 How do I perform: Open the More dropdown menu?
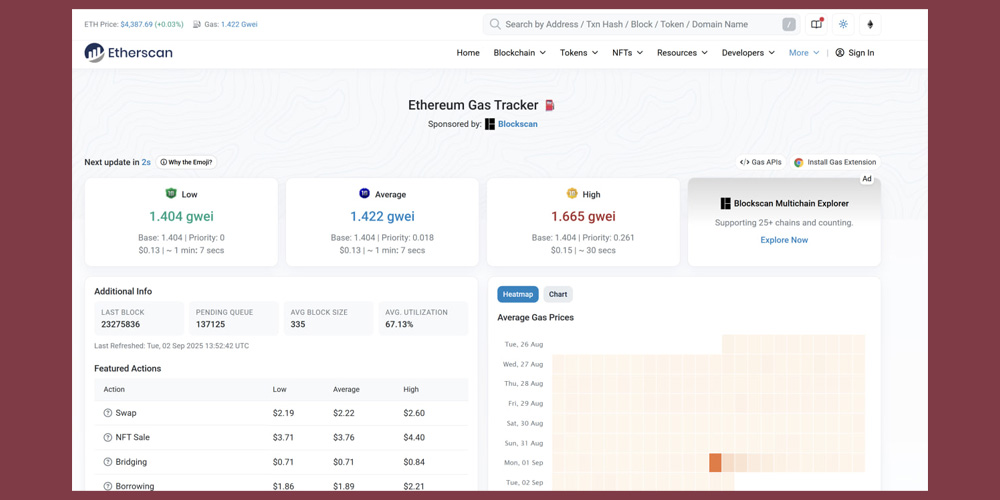tap(803, 53)
